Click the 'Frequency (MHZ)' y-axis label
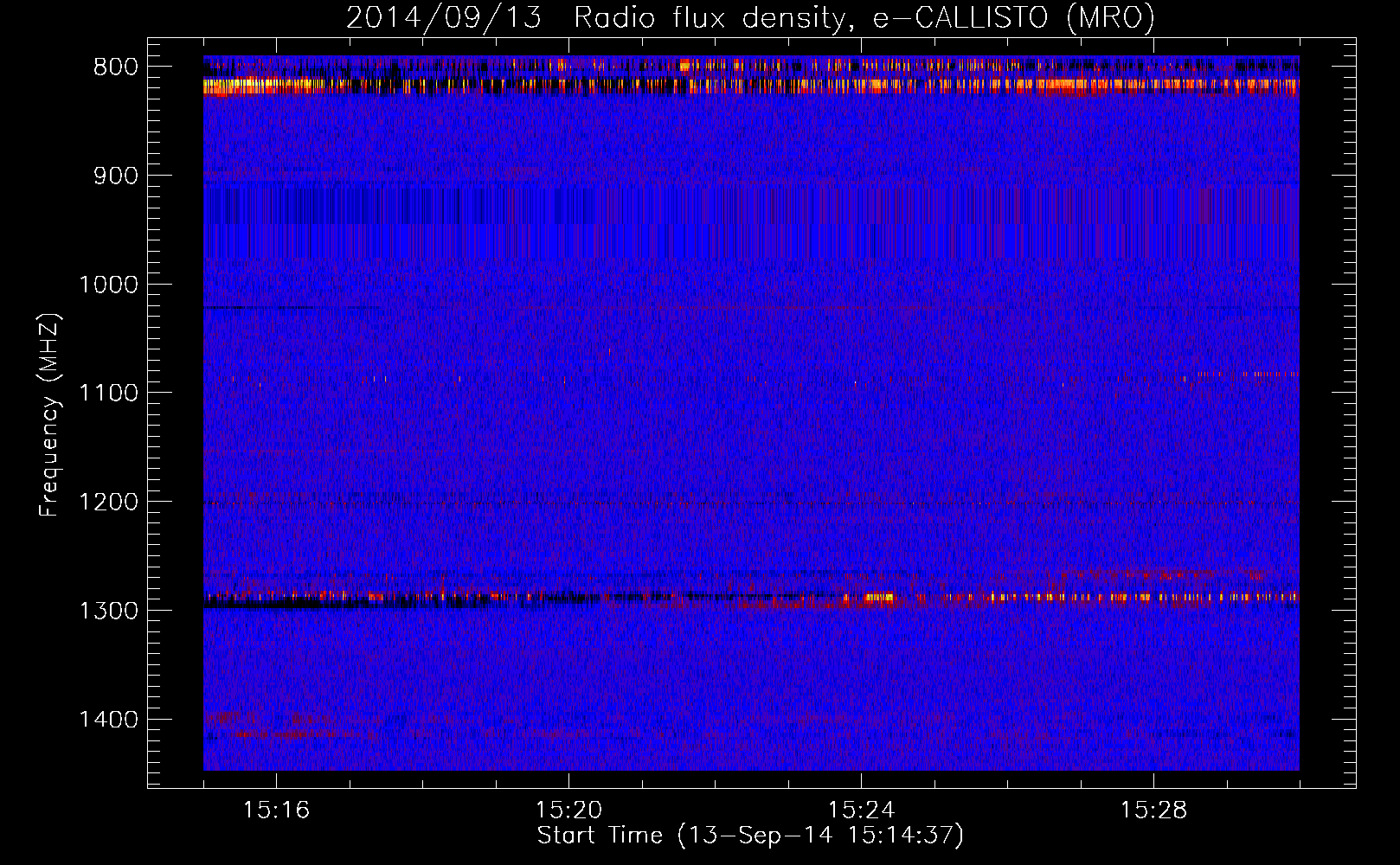The image size is (1400, 865). (x=49, y=415)
